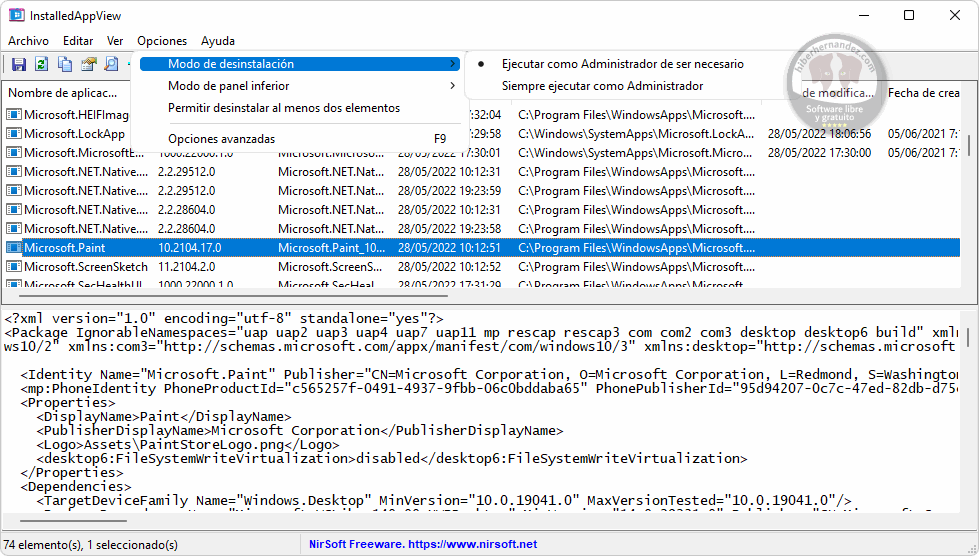Click 'Microsoft.Paint_10...' package name cell
The height and width of the screenshot is (556, 979).
[x=332, y=248]
